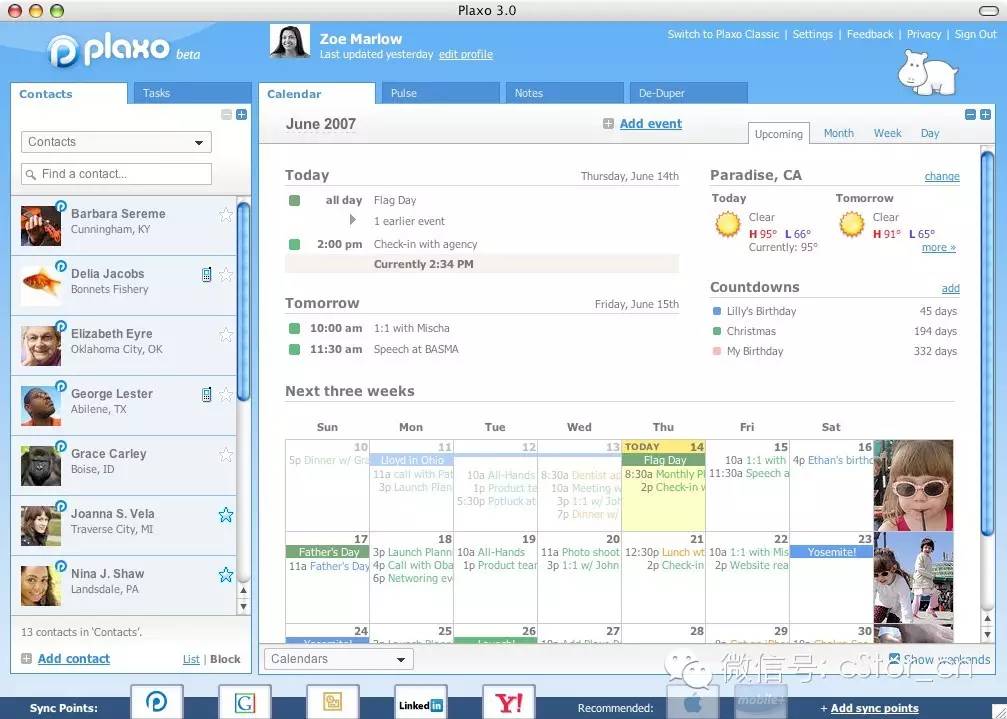
Task: Star Delia Jacobs as favorite
Action: click(225, 275)
